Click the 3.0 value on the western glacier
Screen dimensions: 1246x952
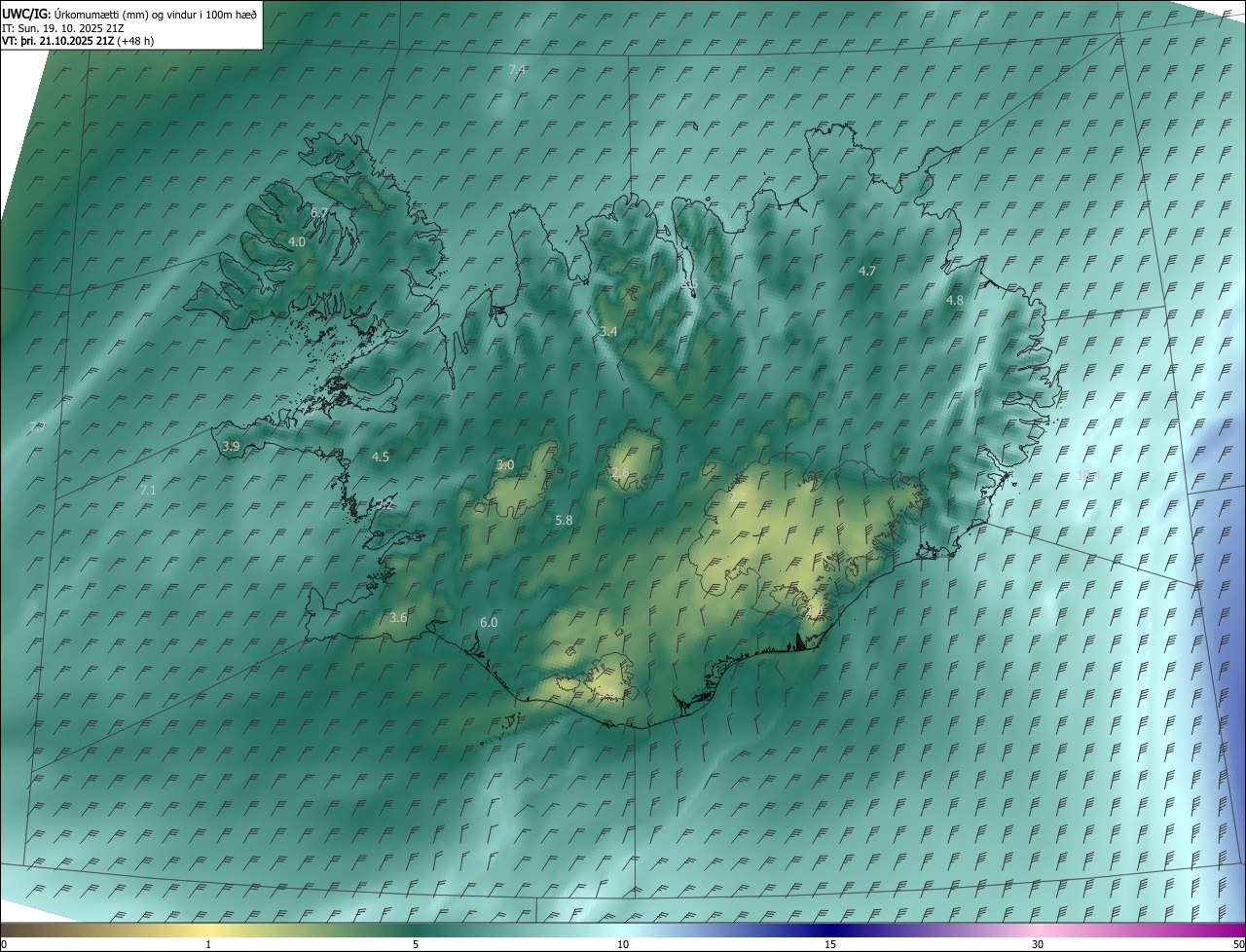tap(505, 465)
